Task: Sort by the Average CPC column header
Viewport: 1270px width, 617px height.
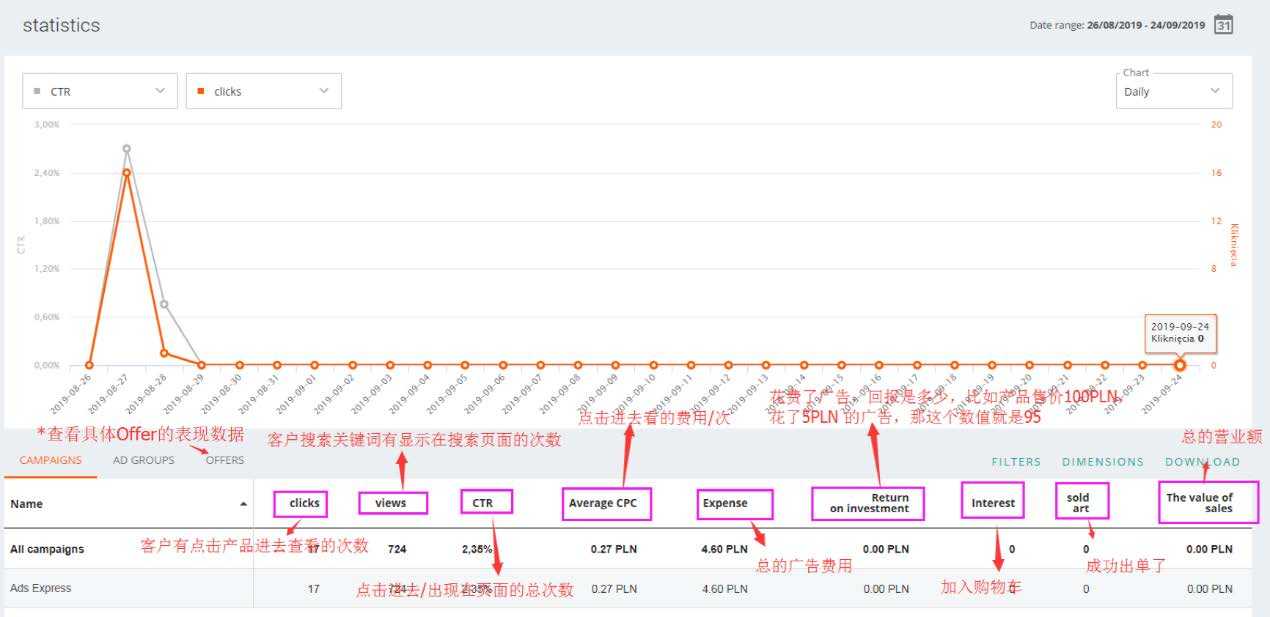Action: point(602,503)
